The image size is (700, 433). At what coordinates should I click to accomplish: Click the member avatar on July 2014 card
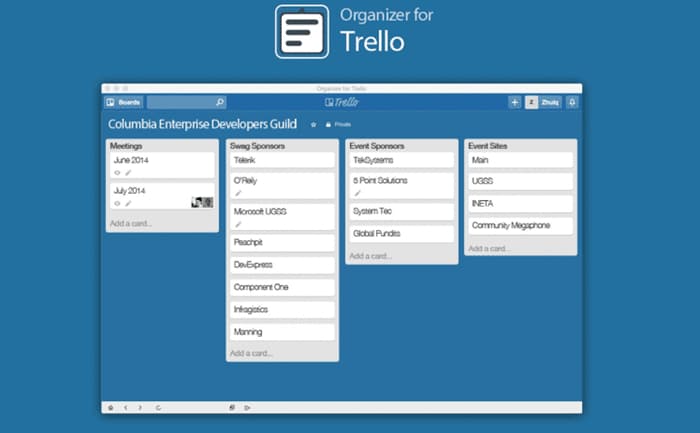pos(202,202)
